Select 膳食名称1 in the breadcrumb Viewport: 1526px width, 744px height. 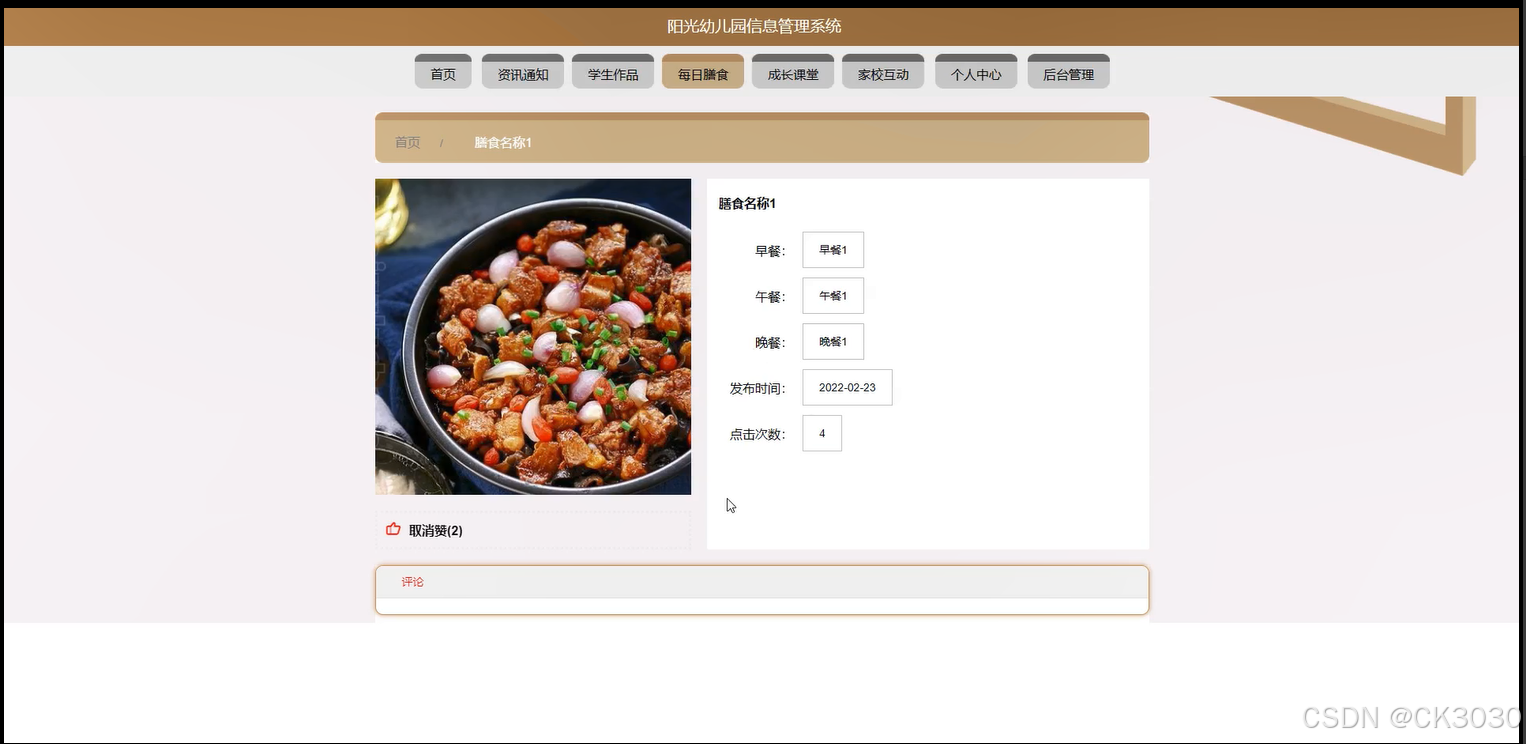(502, 142)
